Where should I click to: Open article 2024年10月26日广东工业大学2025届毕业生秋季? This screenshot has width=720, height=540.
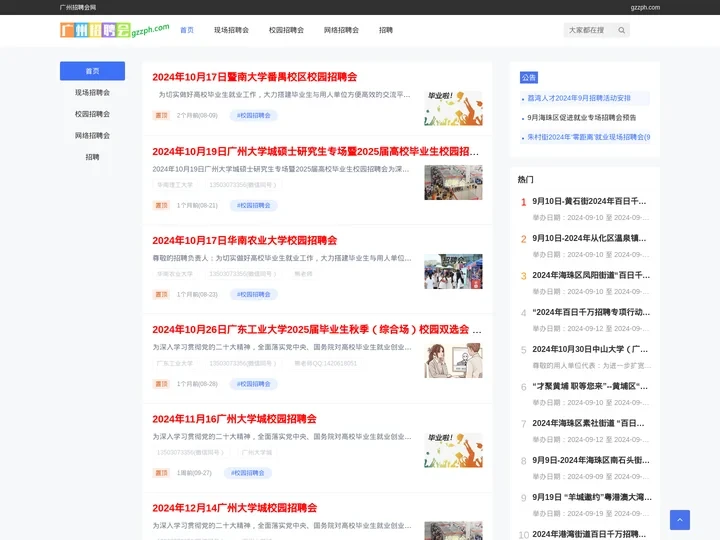[x=317, y=330]
